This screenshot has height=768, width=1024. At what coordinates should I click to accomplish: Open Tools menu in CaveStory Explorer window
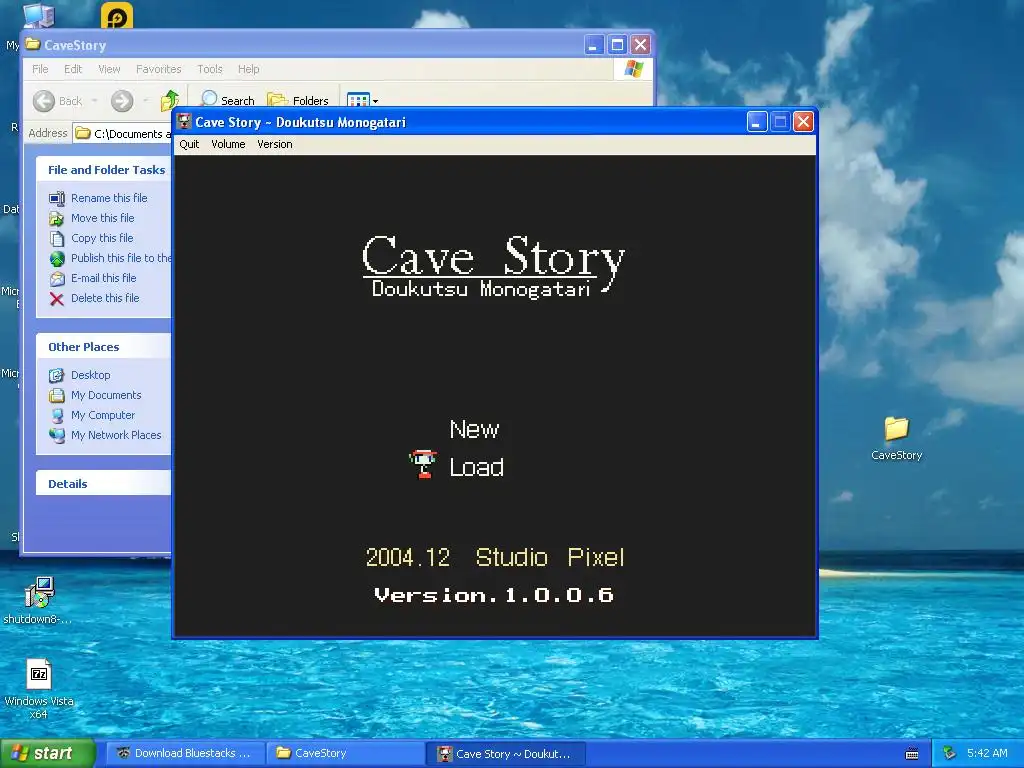(x=210, y=69)
